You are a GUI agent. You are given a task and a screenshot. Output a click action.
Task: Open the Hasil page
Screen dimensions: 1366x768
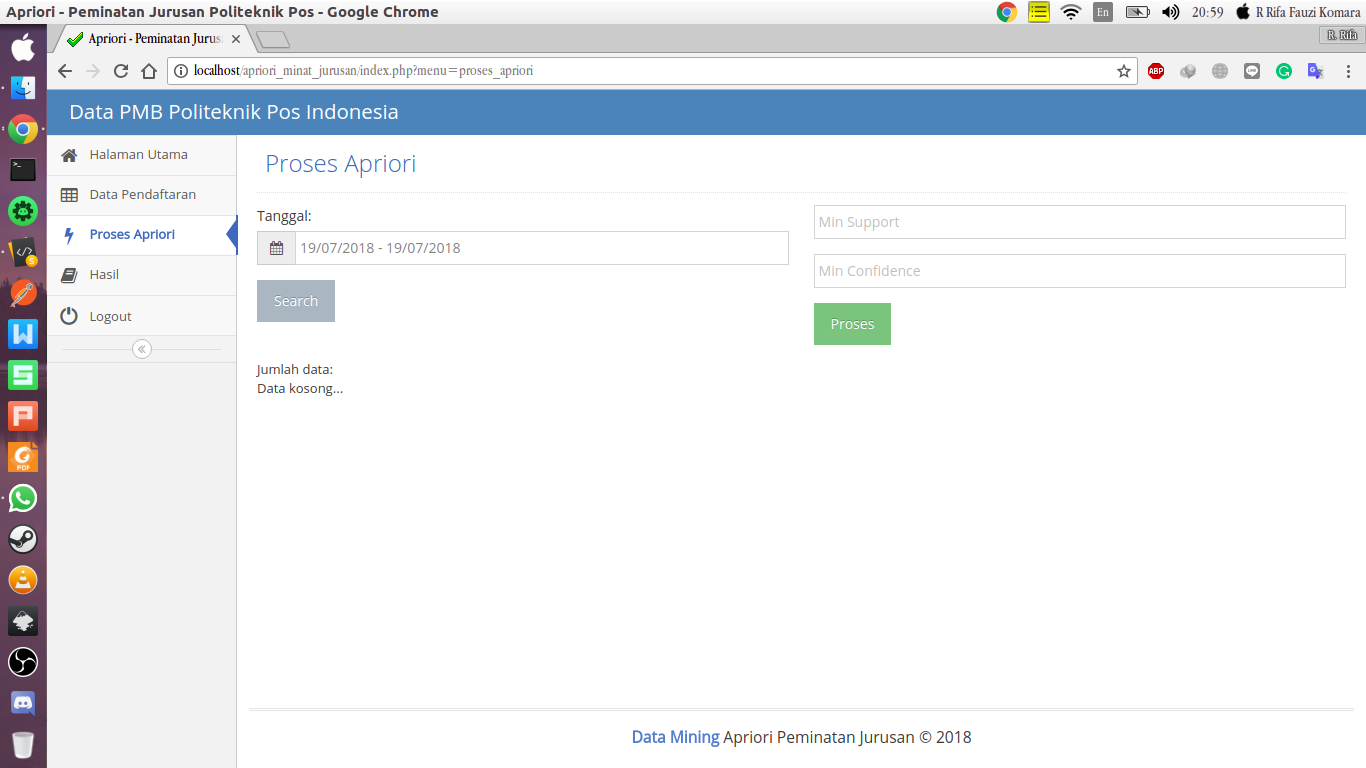point(141,275)
